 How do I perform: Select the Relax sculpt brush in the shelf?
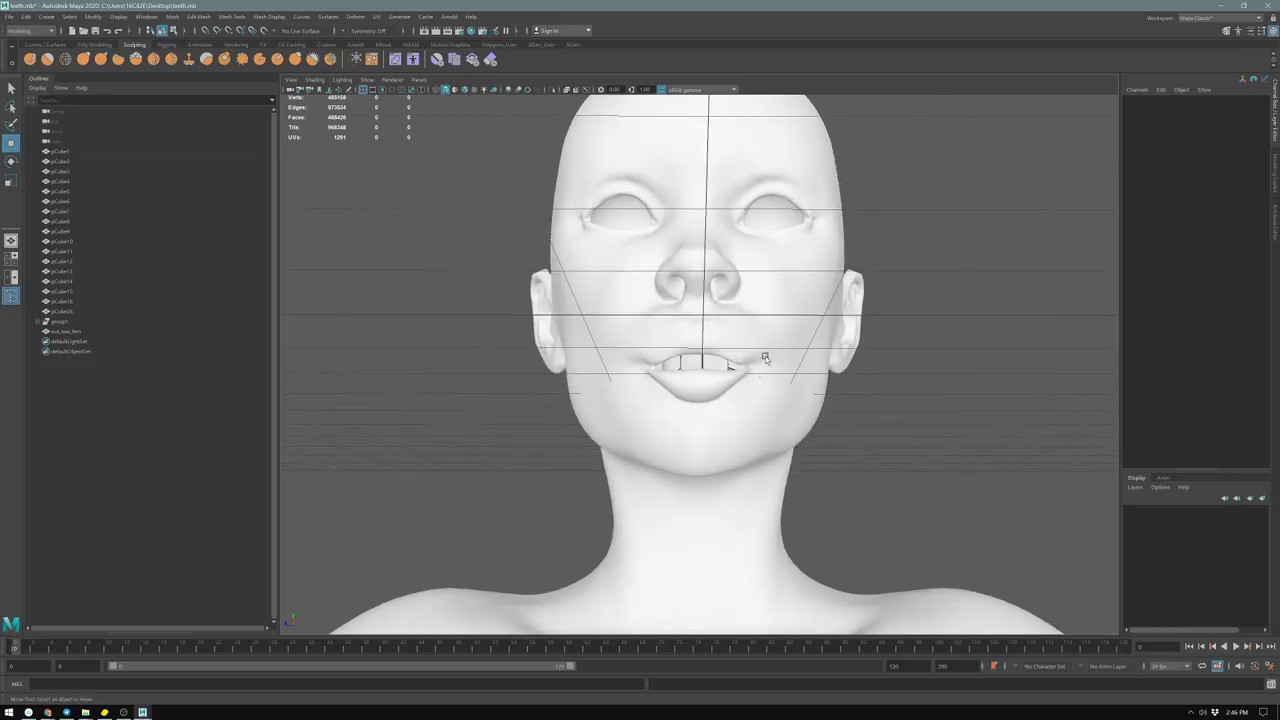coord(65,59)
